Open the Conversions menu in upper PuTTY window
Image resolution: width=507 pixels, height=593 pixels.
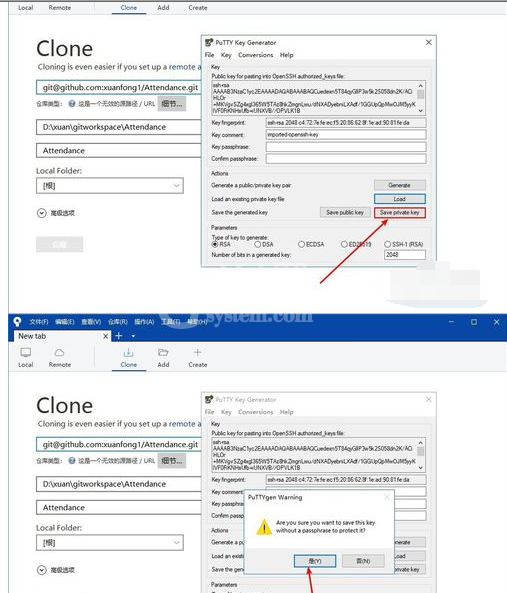click(x=256, y=55)
